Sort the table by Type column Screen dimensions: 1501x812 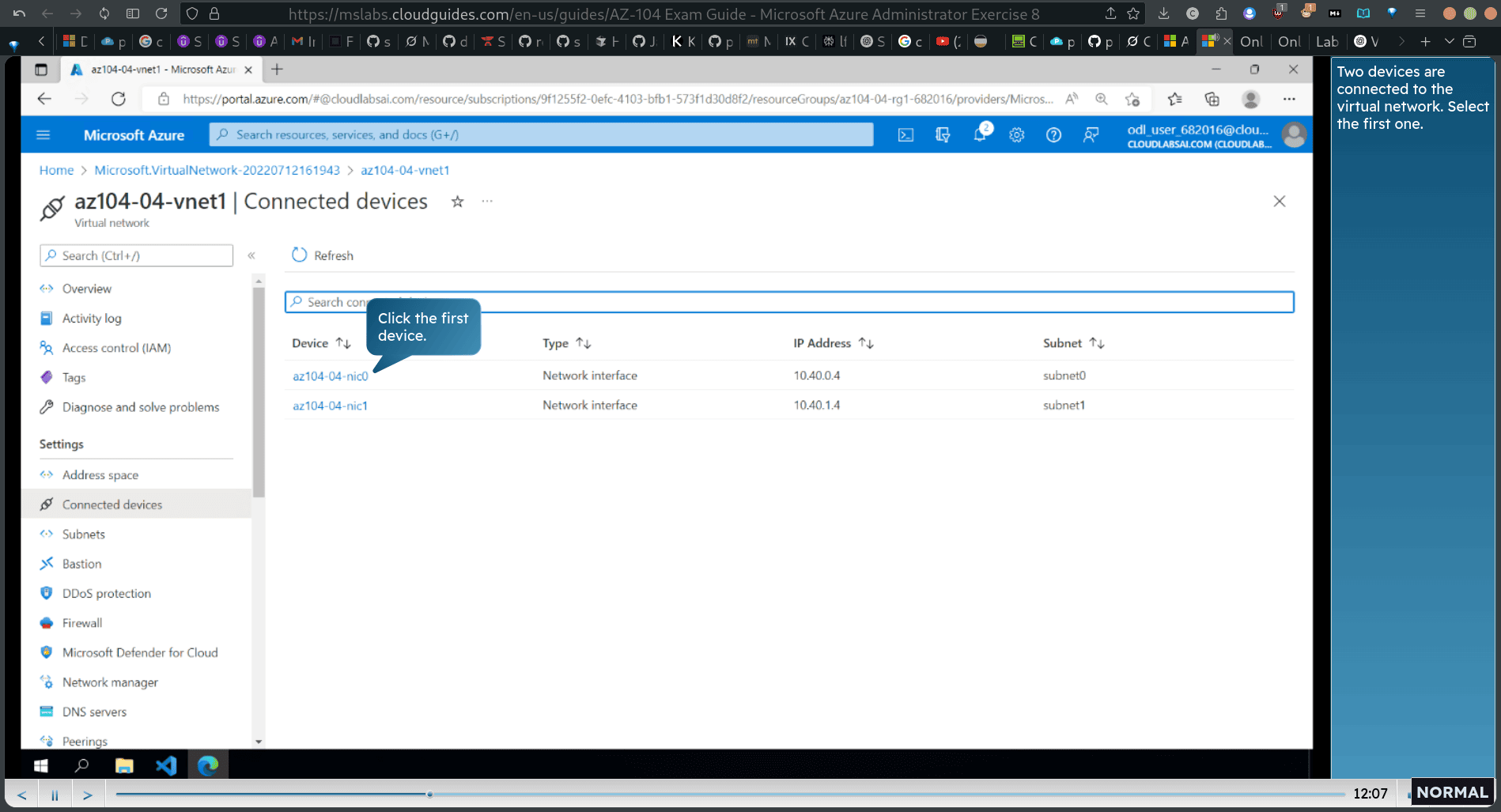click(567, 343)
